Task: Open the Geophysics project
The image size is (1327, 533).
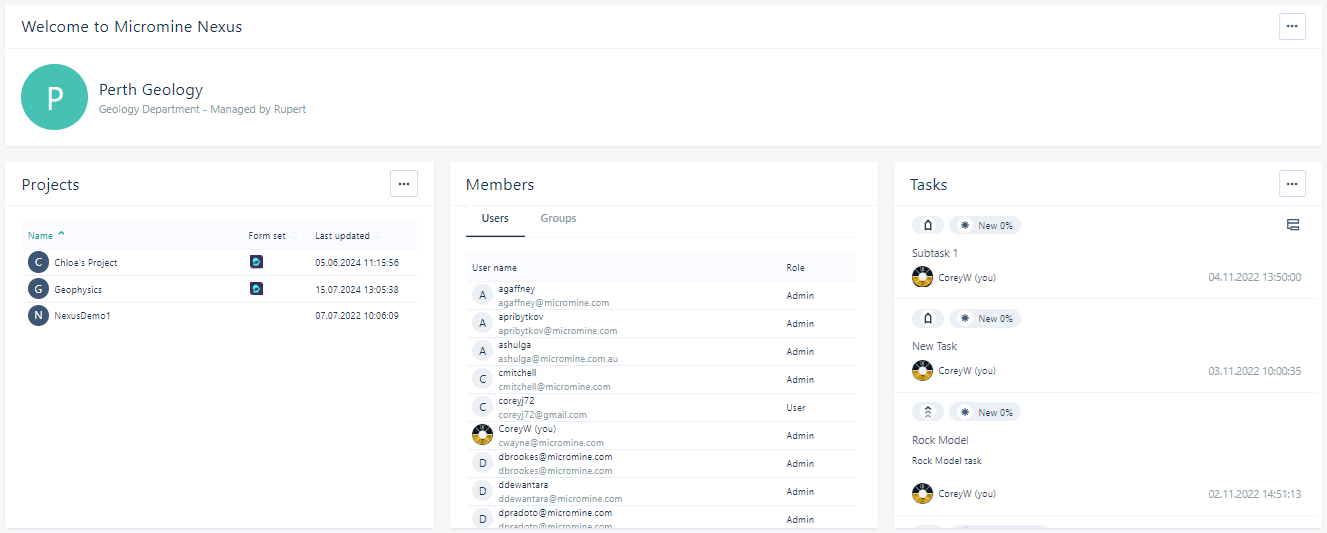Action: [x=78, y=290]
